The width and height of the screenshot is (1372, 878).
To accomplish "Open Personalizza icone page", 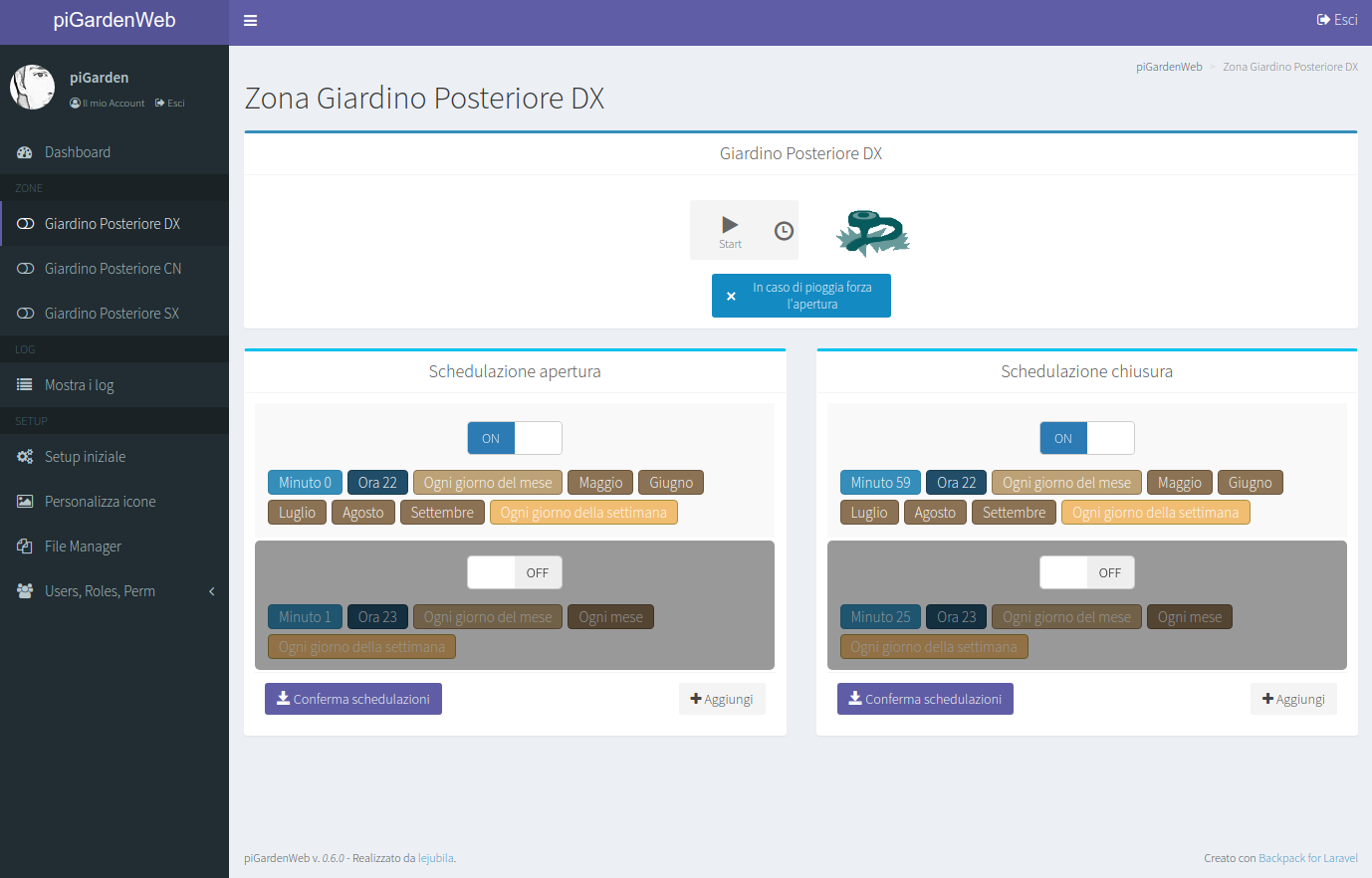I will pyautogui.click(x=114, y=502).
